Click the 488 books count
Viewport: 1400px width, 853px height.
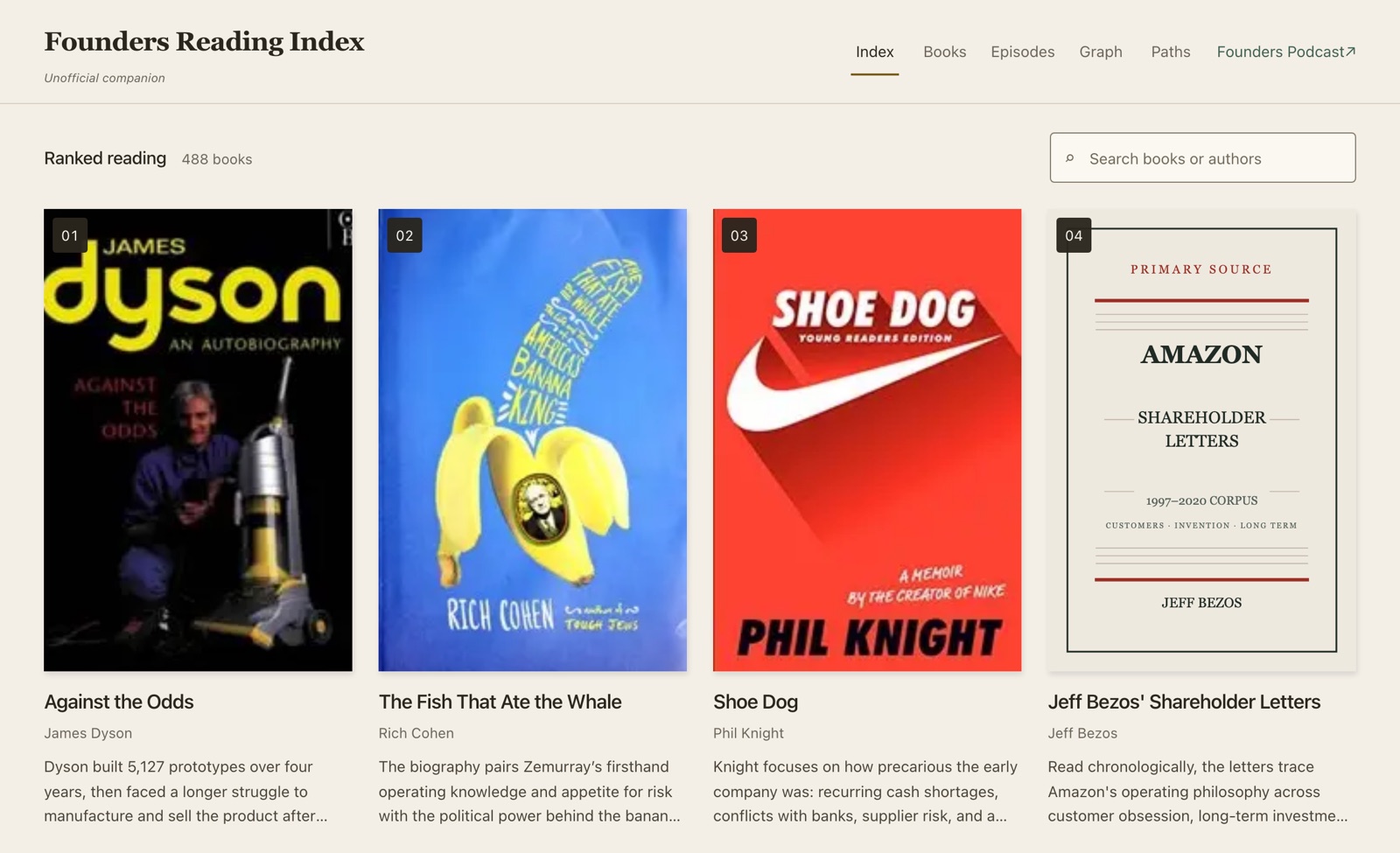217,159
